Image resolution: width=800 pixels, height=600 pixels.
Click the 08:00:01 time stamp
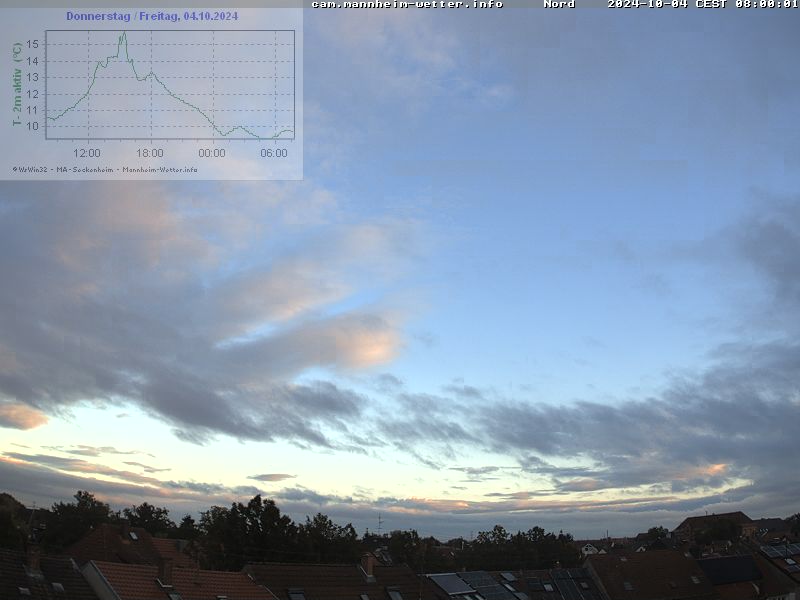pos(766,4)
